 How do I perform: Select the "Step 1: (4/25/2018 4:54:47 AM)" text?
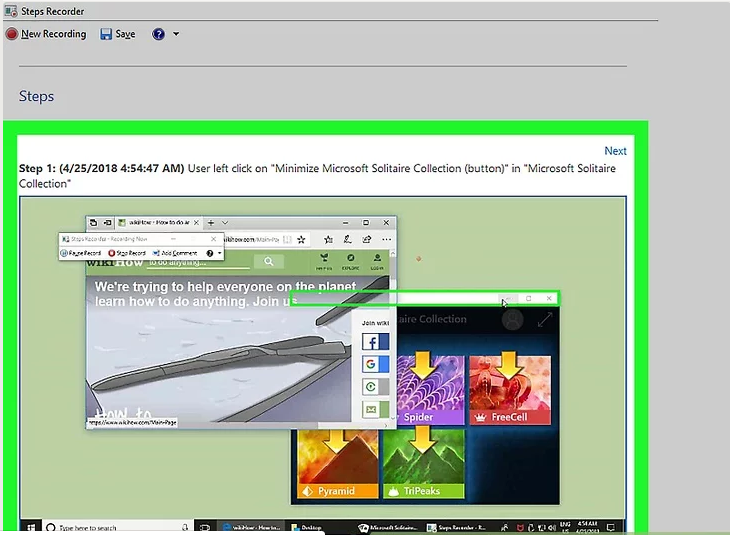[x=101, y=169]
